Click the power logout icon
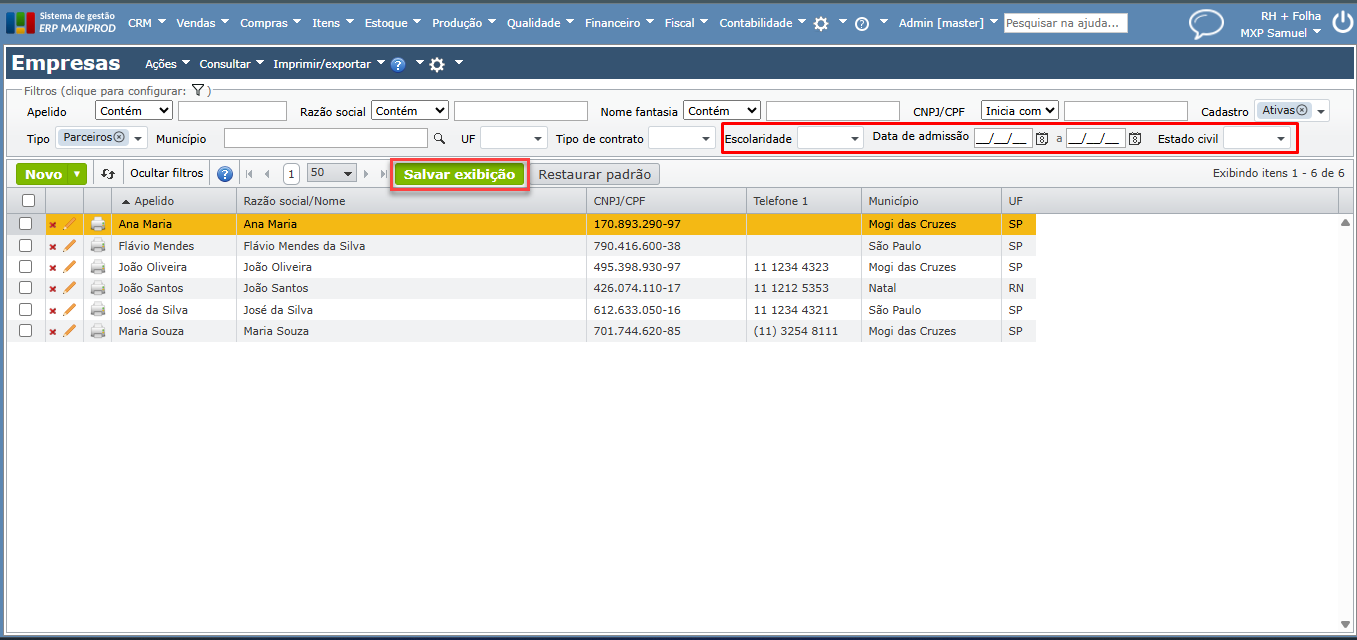The image size is (1357, 640). click(x=1342, y=23)
